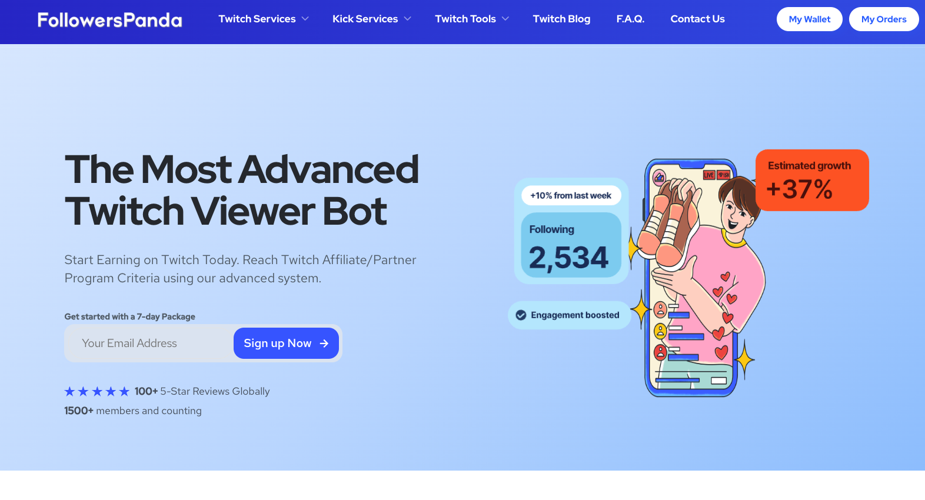This screenshot has height=500, width=925.
Task: Click the fifth blue review star
Action: pyautogui.click(x=124, y=392)
